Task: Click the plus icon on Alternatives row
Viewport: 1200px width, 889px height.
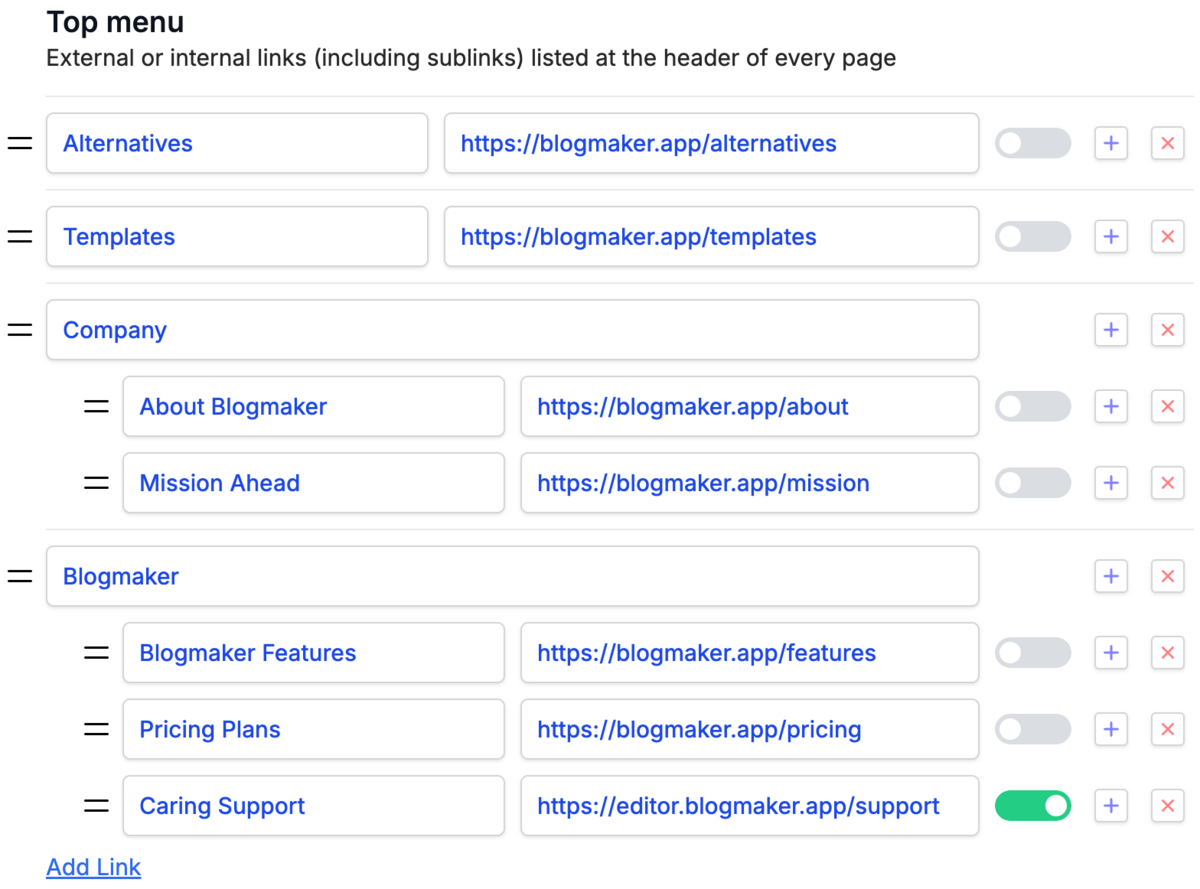Action: coord(1110,143)
